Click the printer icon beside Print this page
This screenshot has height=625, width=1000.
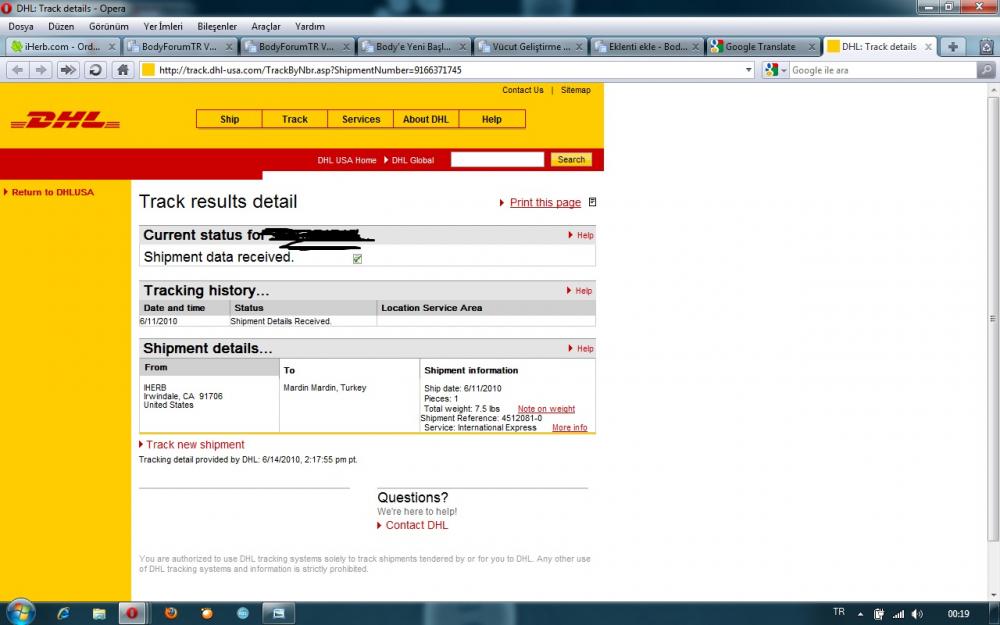[x=592, y=202]
